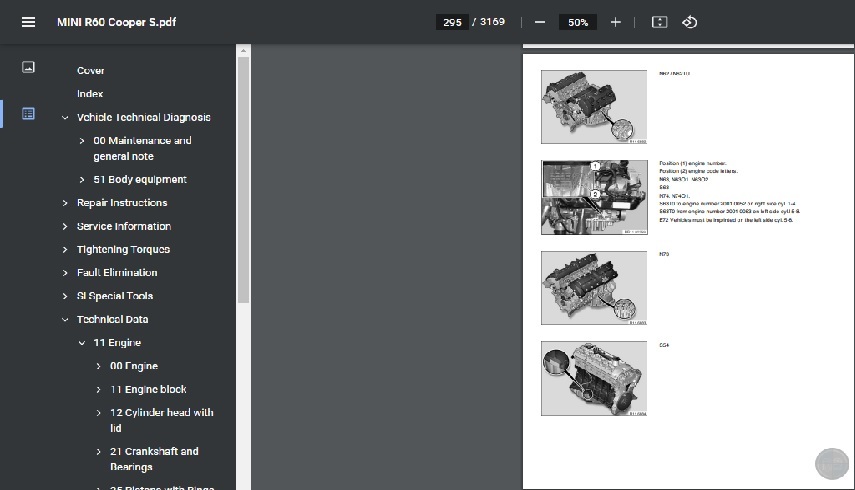Go to 51 Body equipment bookmark
Viewport: 855px width, 490px height.
[x=140, y=179]
